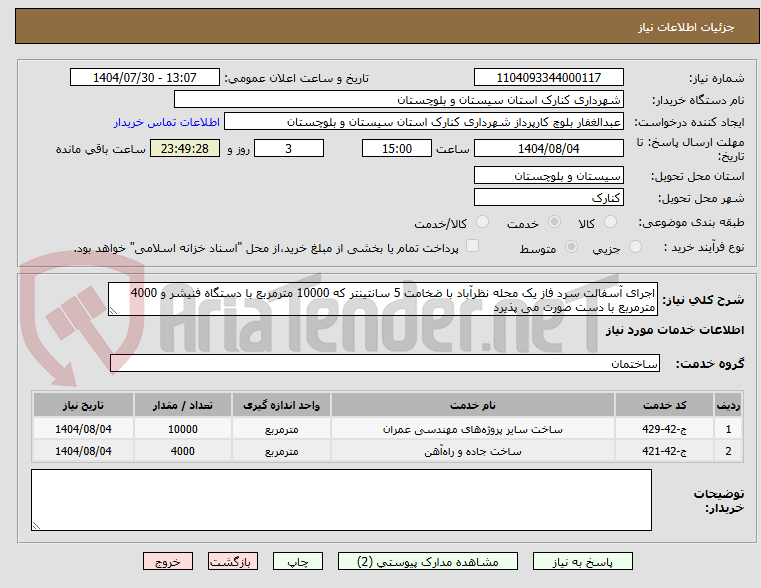The image size is (761, 588).
Task: Click the quantity cell 10000
Action: coord(182,429)
